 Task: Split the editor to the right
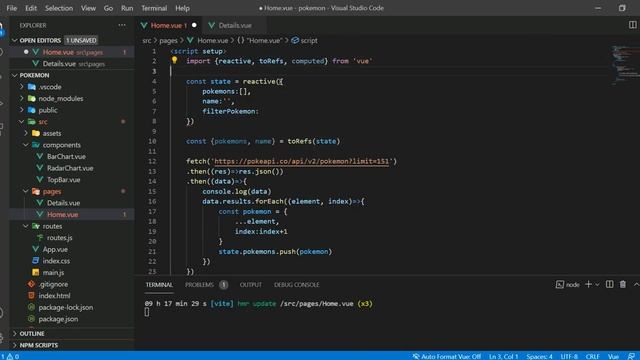(632, 25)
